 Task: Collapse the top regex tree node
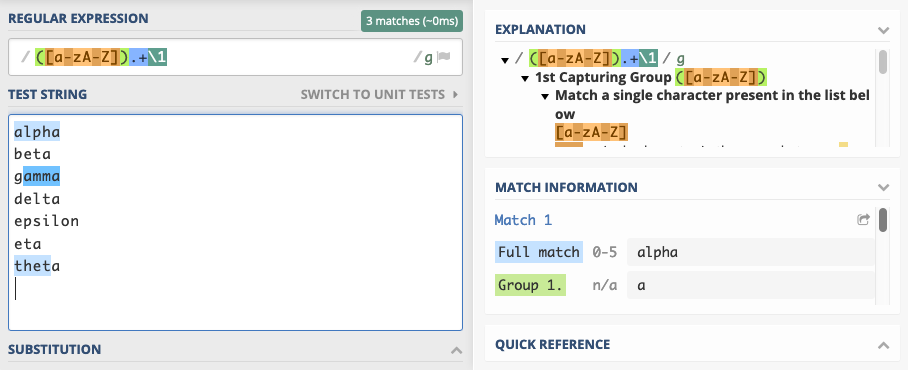click(505, 60)
